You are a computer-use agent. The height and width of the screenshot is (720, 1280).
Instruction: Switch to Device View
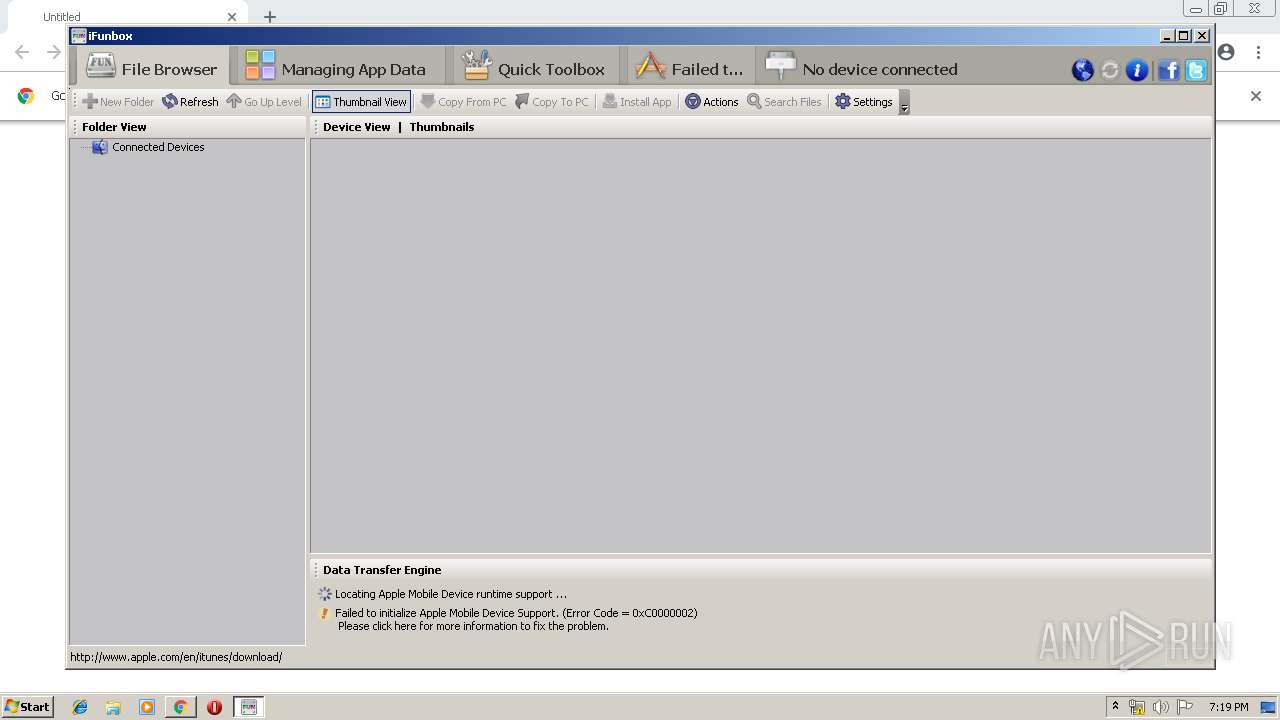click(x=357, y=127)
